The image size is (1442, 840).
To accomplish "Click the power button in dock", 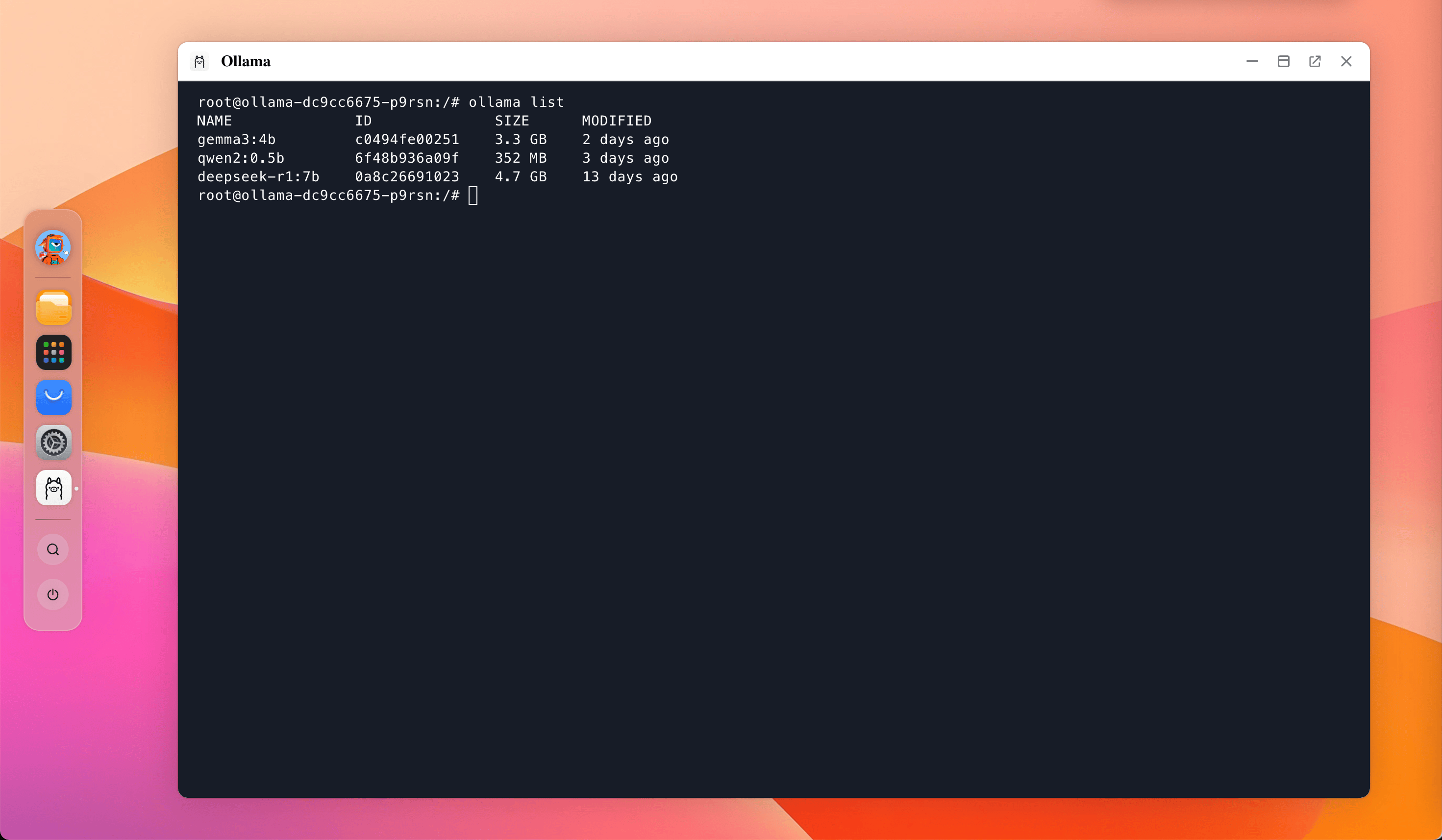I will 53,594.
